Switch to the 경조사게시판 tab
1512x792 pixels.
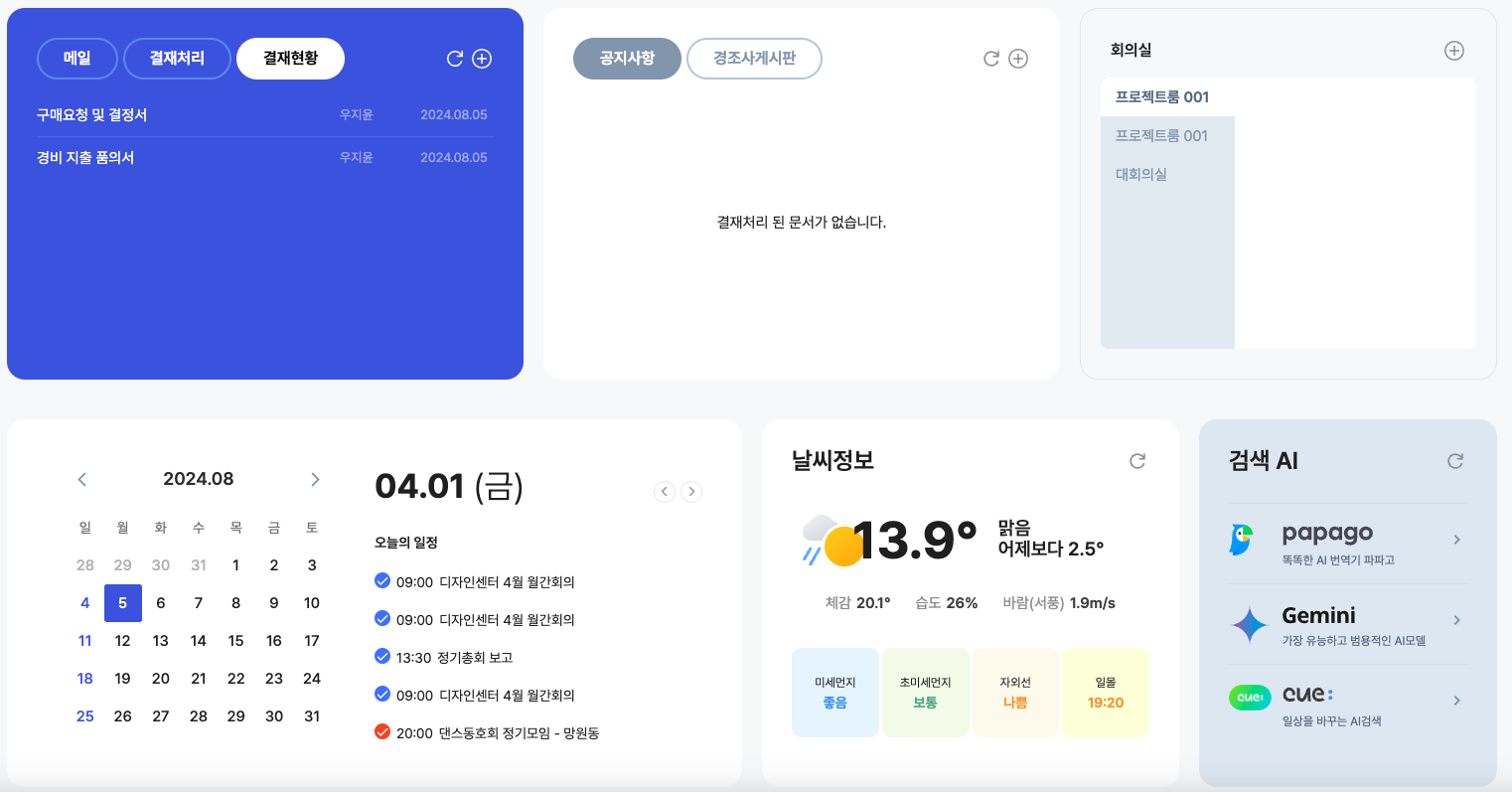click(x=754, y=59)
